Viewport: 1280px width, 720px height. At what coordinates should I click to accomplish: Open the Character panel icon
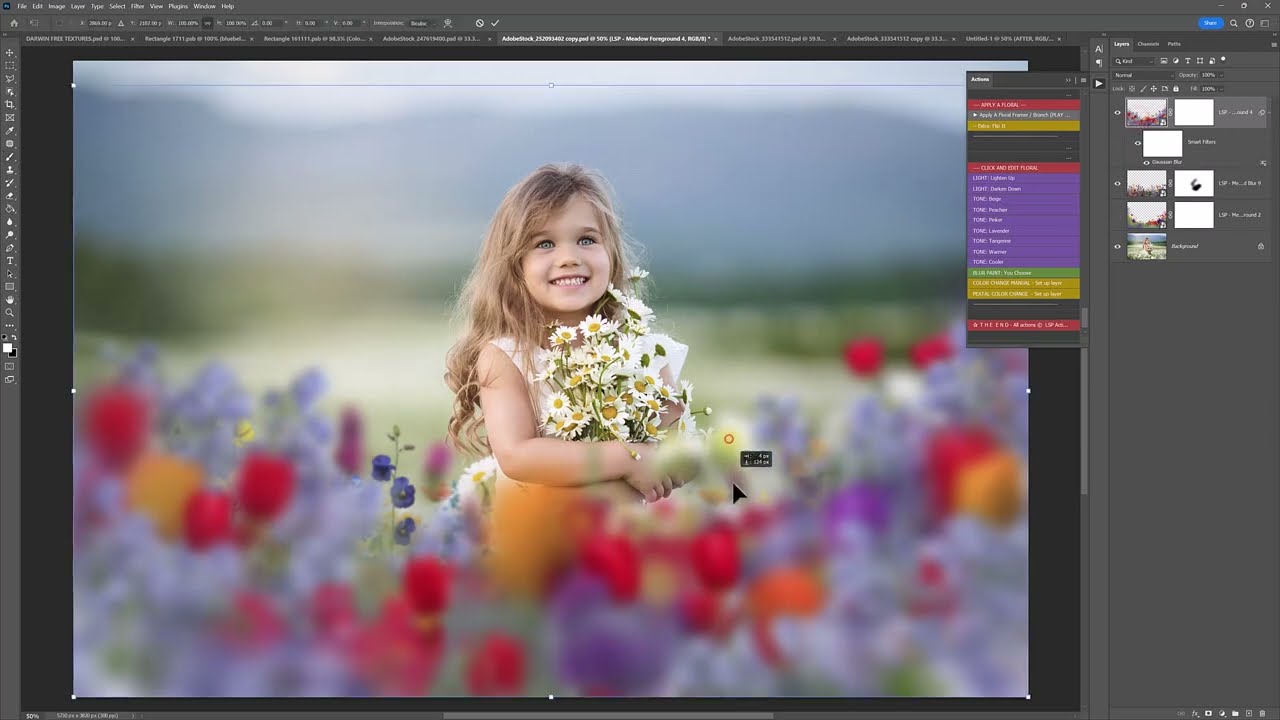click(x=1099, y=47)
